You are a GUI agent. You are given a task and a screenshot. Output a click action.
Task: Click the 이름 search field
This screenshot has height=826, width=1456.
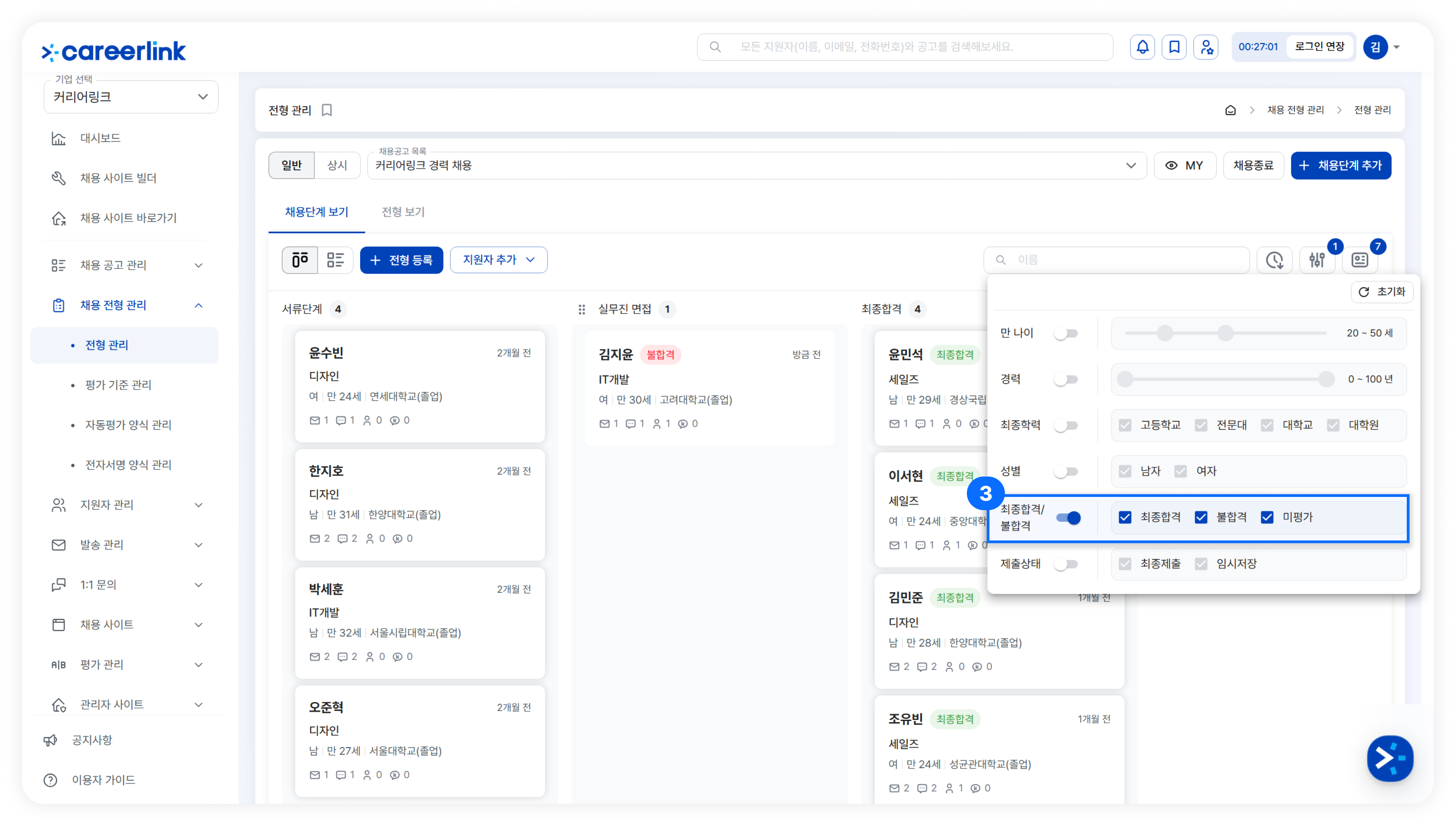click(1116, 260)
